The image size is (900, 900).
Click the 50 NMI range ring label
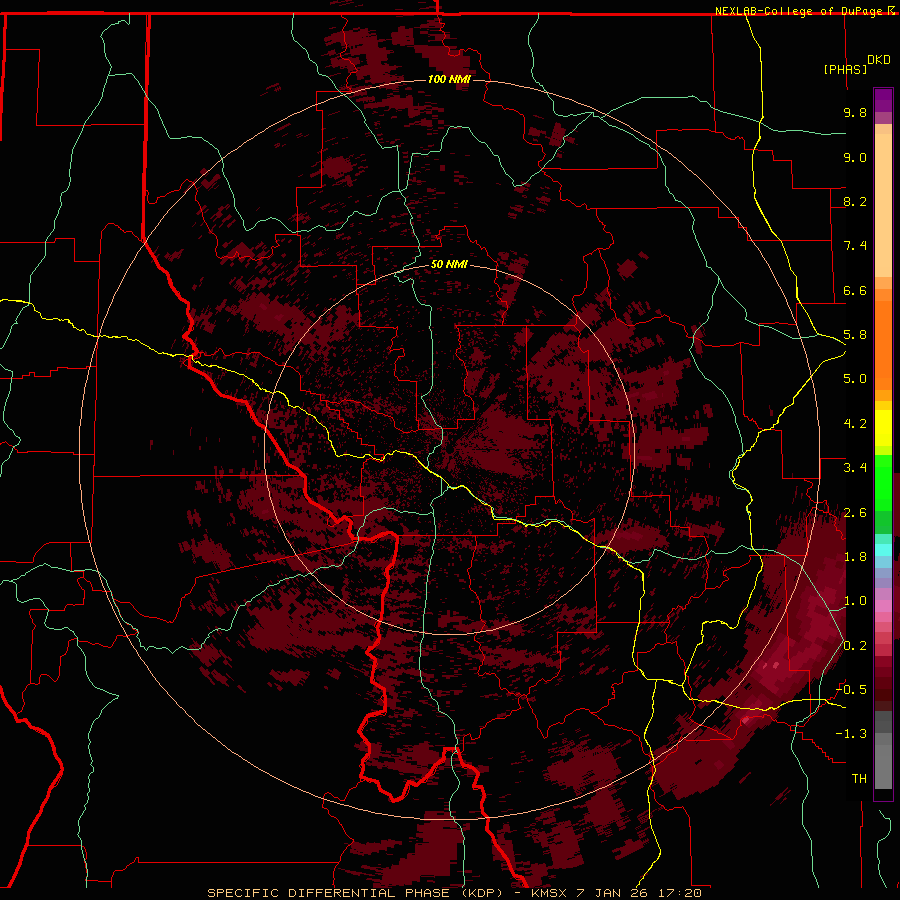(x=449, y=264)
